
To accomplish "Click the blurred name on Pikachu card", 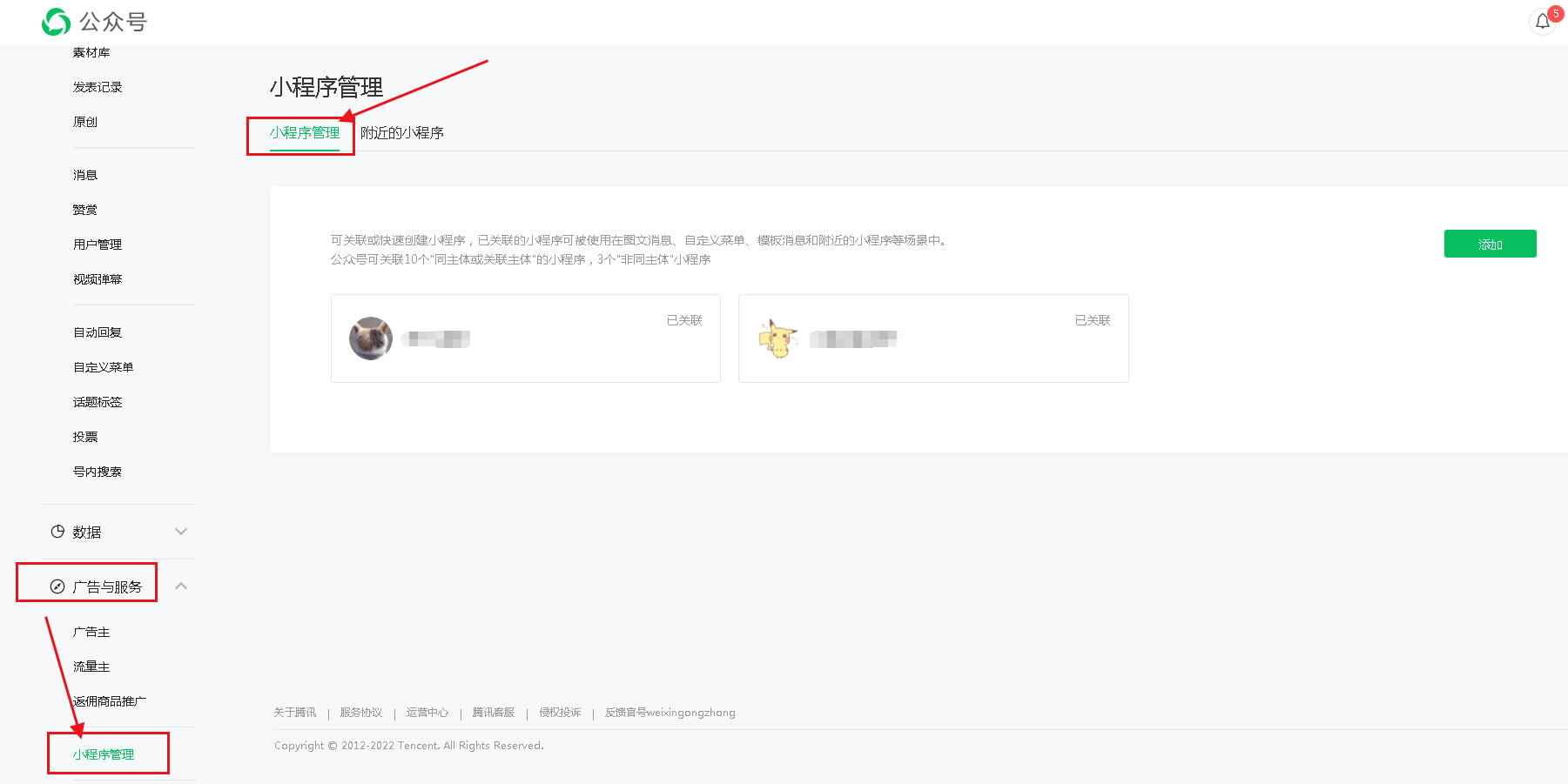I will point(853,338).
